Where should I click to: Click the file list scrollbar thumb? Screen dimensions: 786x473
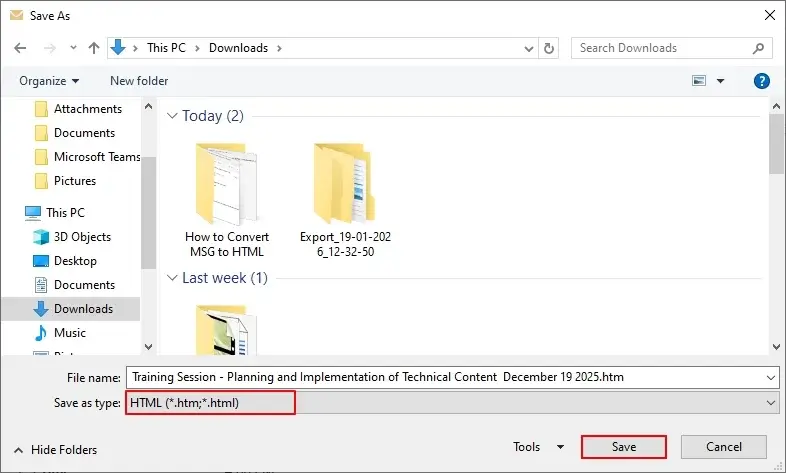click(x=776, y=144)
